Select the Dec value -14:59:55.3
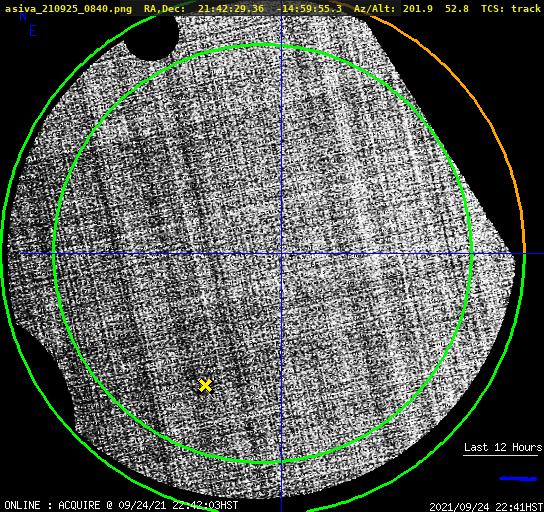Viewport: 544px width, 512px height. pos(309,8)
